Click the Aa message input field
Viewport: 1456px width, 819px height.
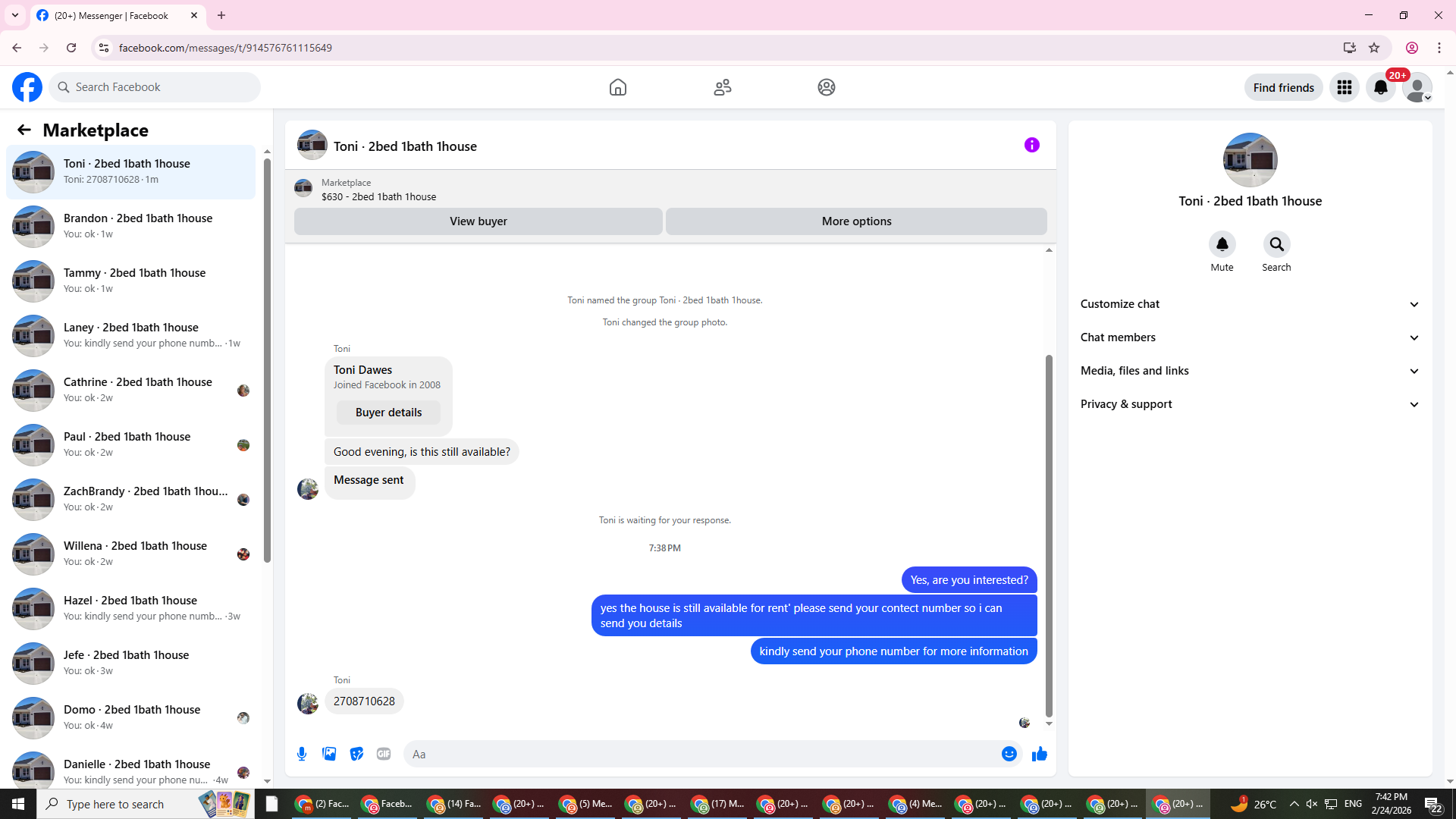pos(698,754)
